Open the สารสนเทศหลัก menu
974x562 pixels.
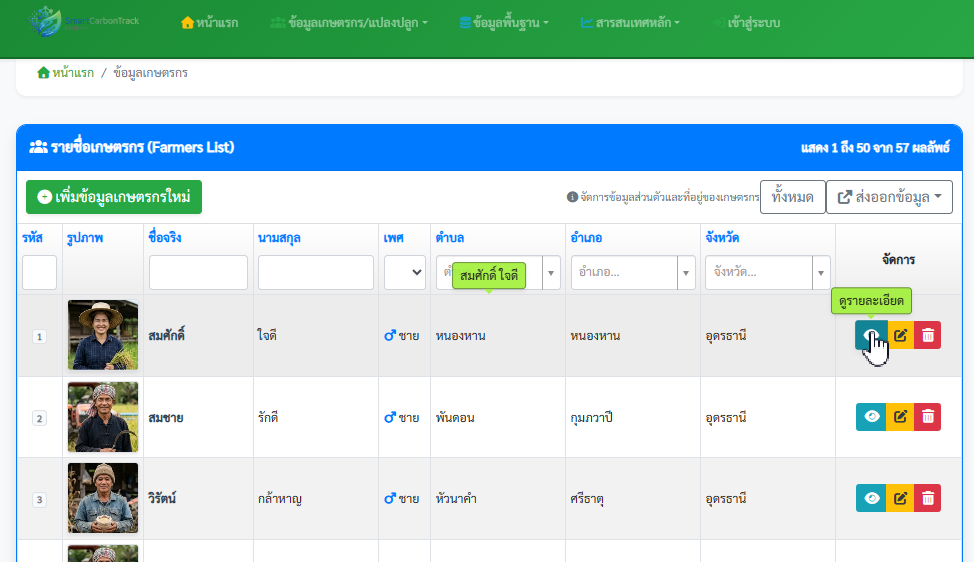630,23
